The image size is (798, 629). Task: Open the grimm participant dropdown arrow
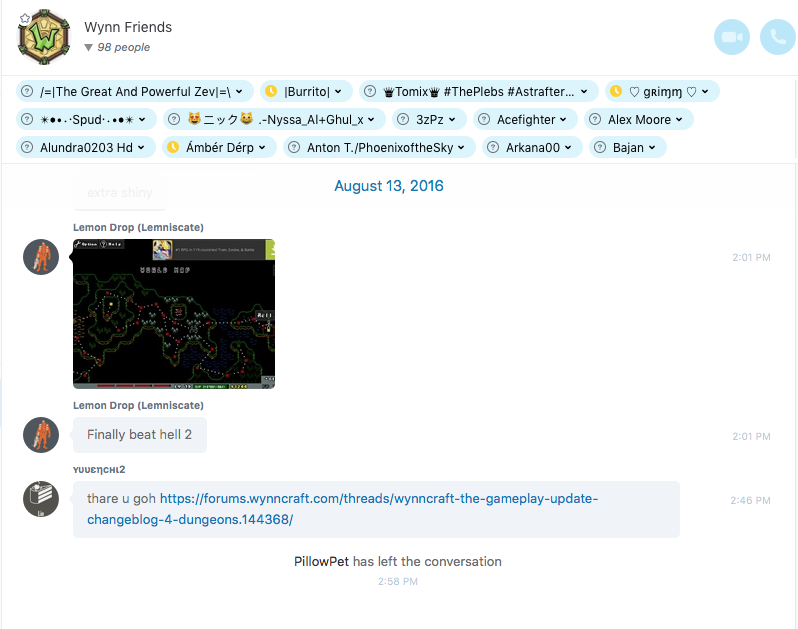(705, 92)
